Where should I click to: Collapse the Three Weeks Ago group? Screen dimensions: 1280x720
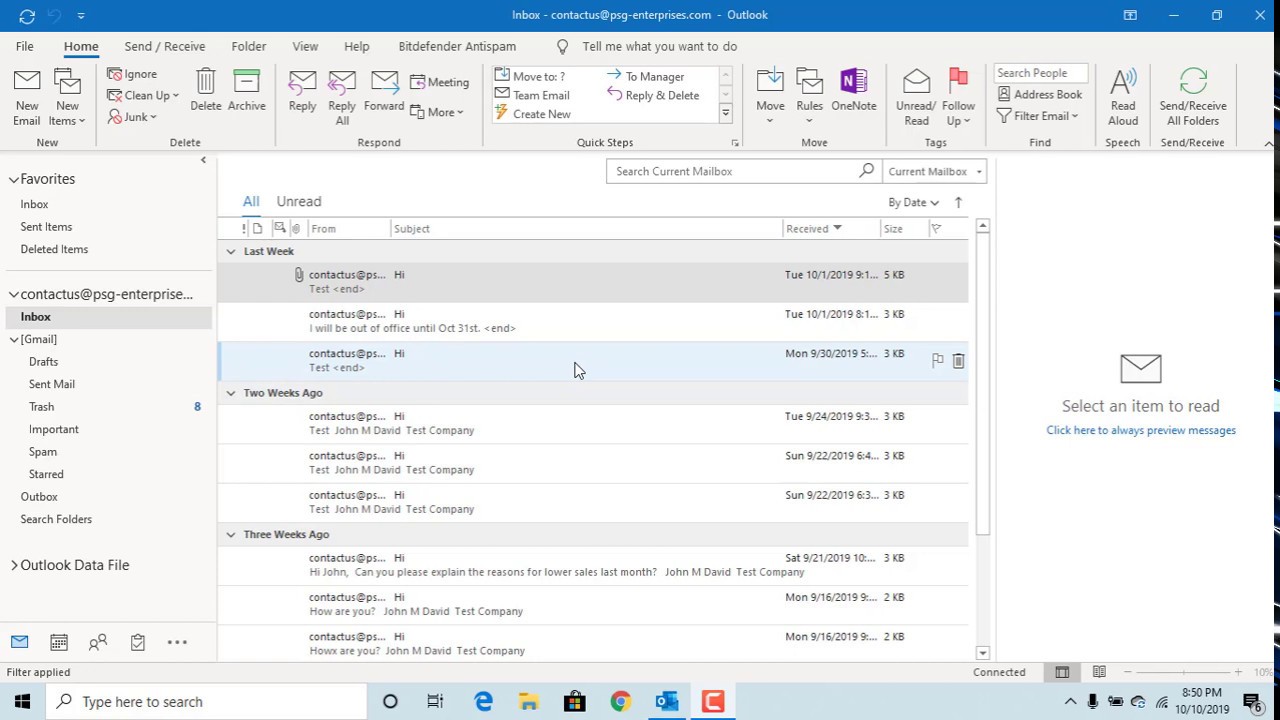231,535
